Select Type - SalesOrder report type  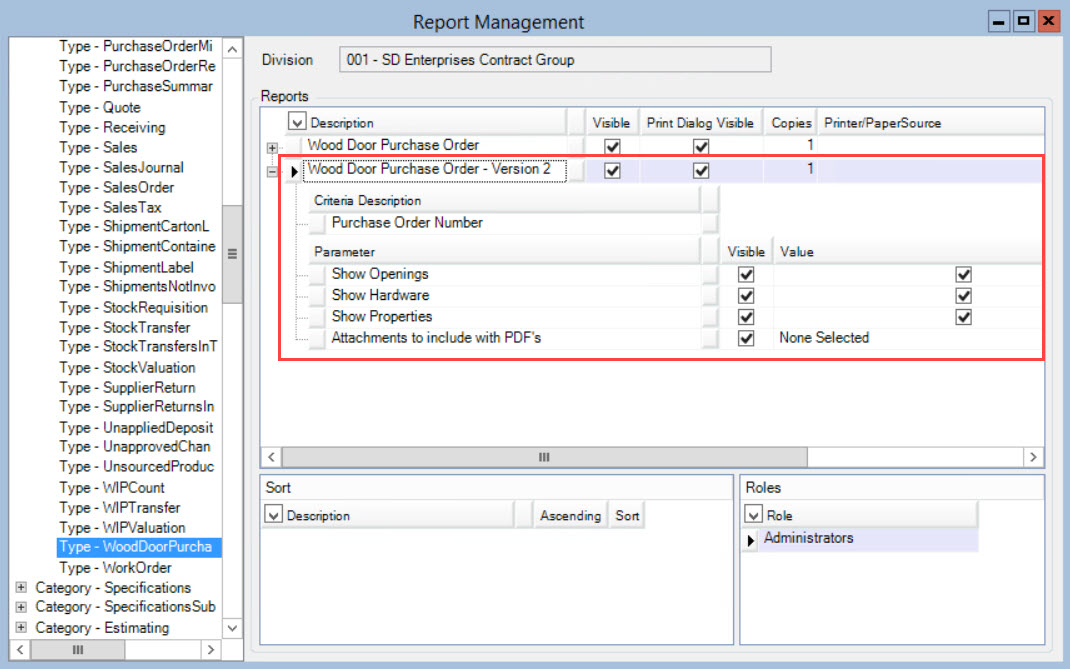point(116,187)
